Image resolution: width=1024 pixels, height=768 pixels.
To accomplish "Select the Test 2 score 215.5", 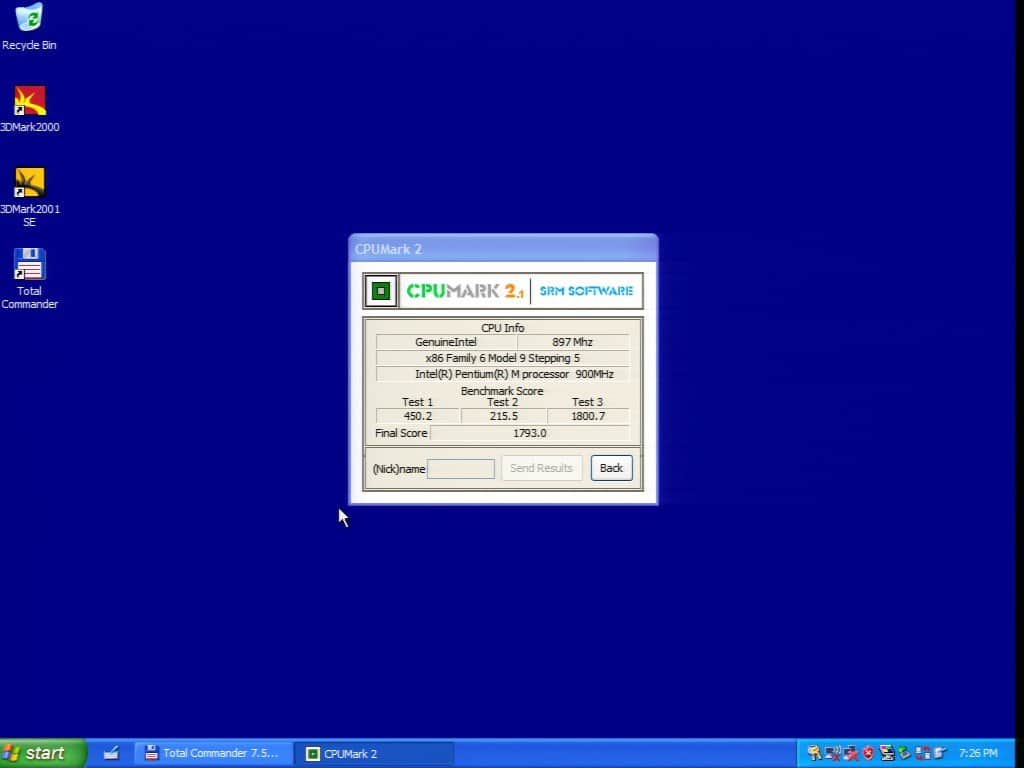I will coord(504,416).
